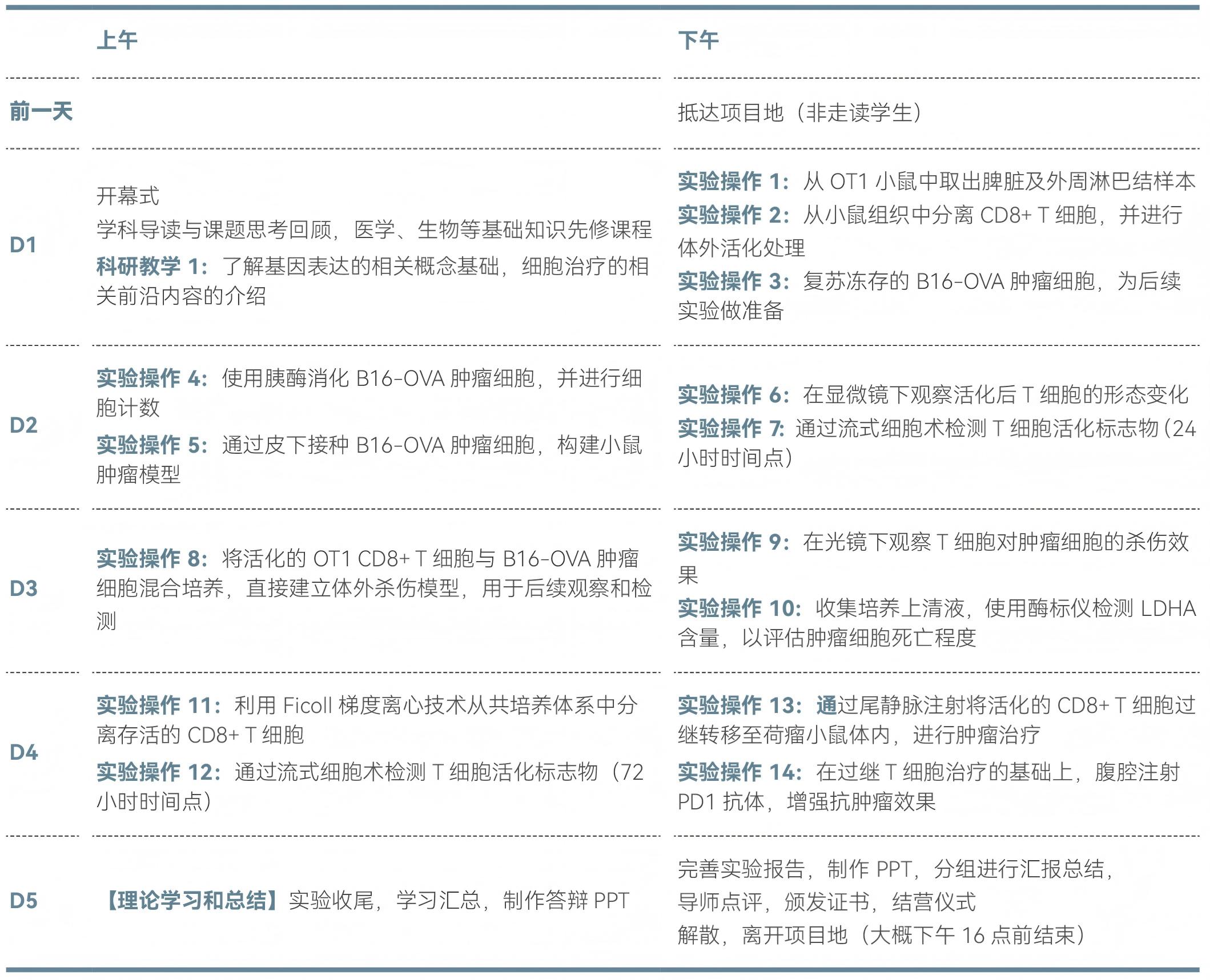1210x980 pixels.
Task: Select the D3 row label
Action: (23, 588)
